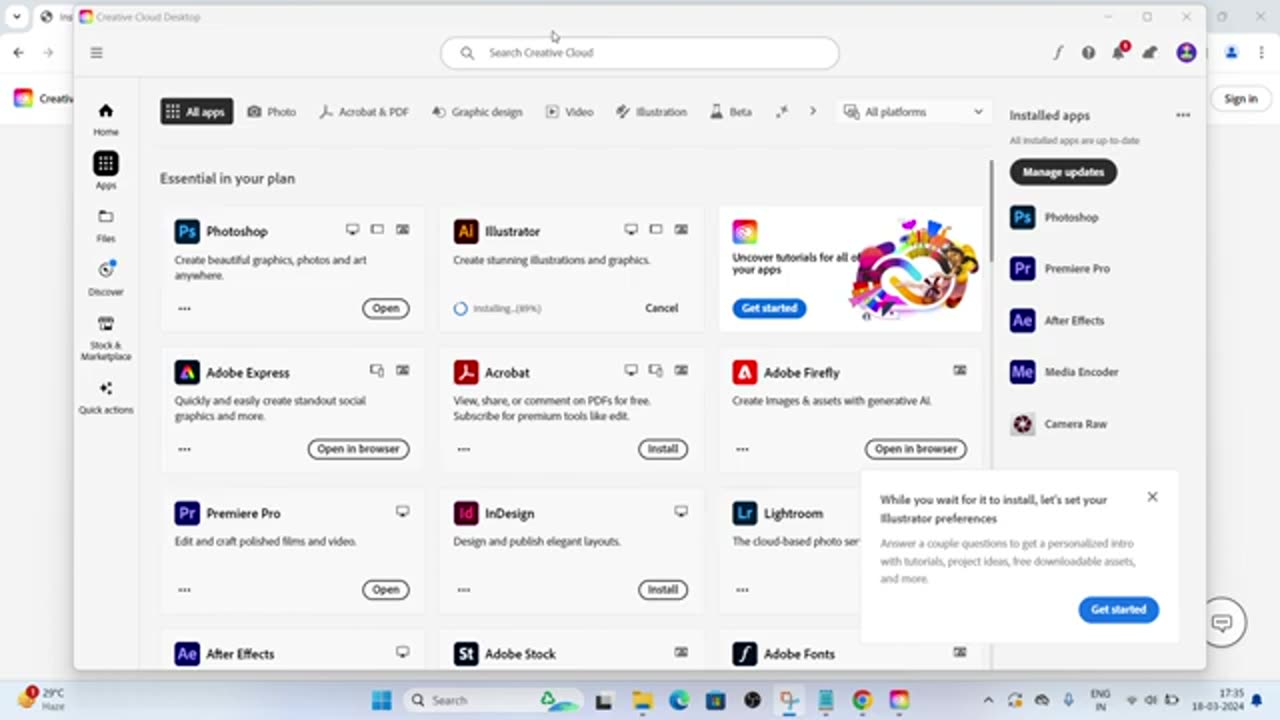This screenshot has width=1280, height=720.
Task: Open the help question-mark icon
Action: pos(1088,52)
